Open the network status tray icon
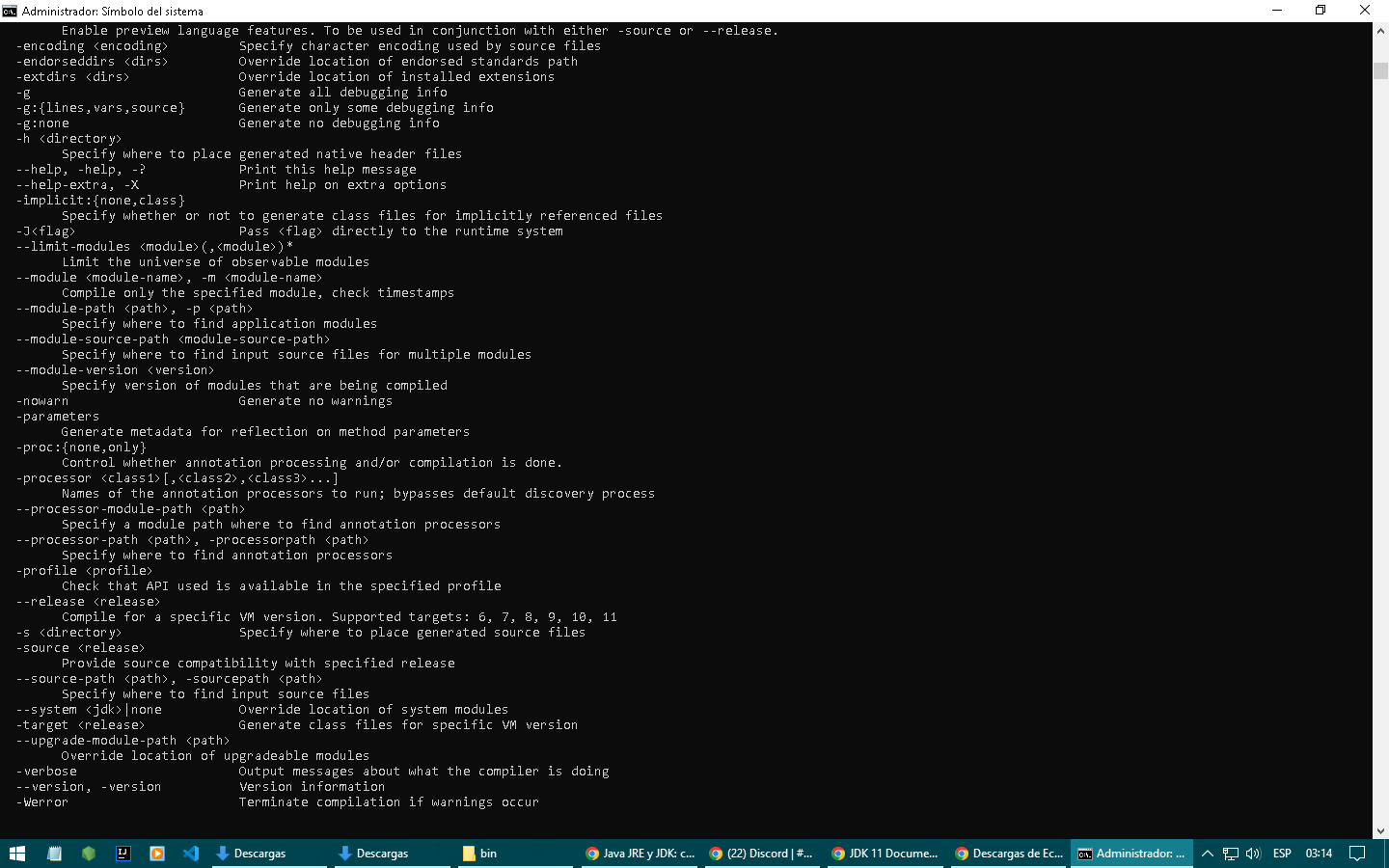 1231,854
